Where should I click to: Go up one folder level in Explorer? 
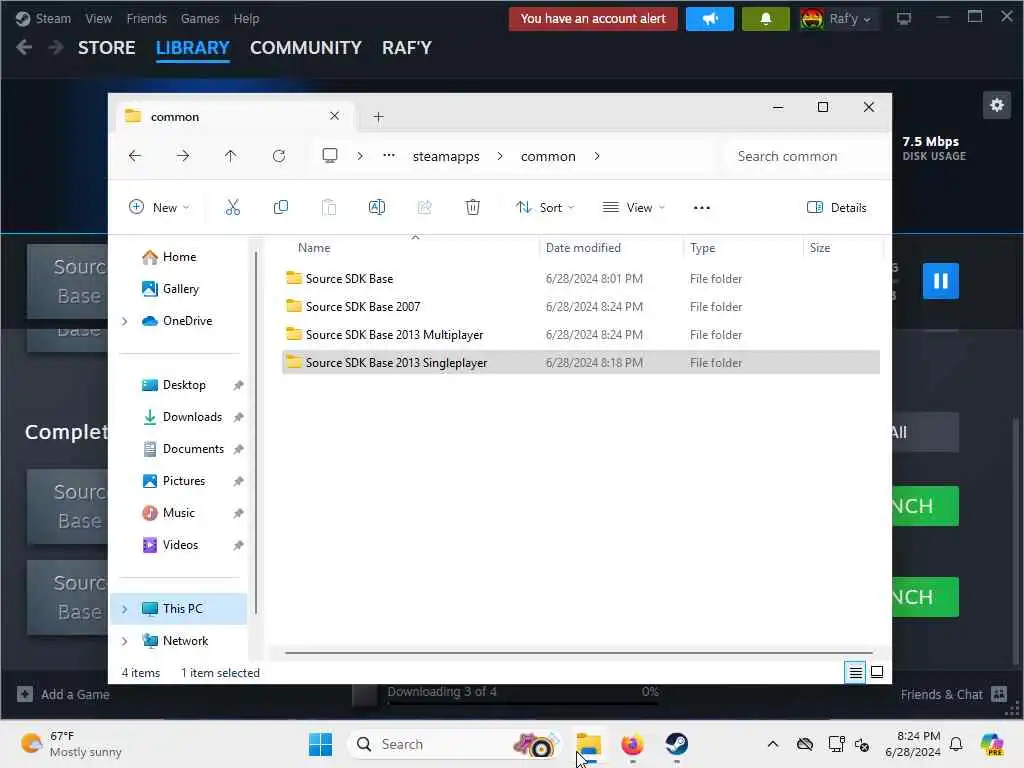click(231, 156)
